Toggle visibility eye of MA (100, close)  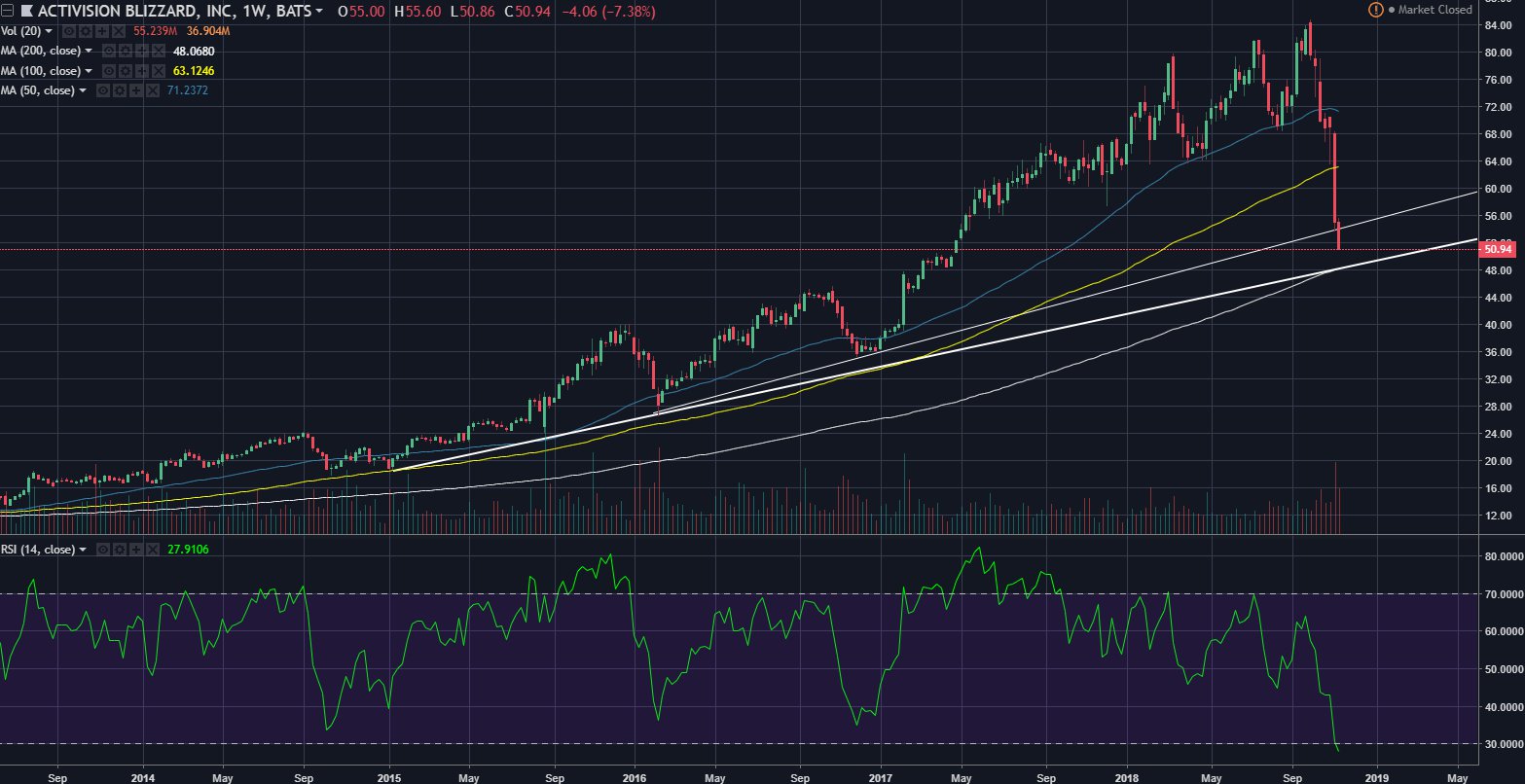(x=109, y=70)
